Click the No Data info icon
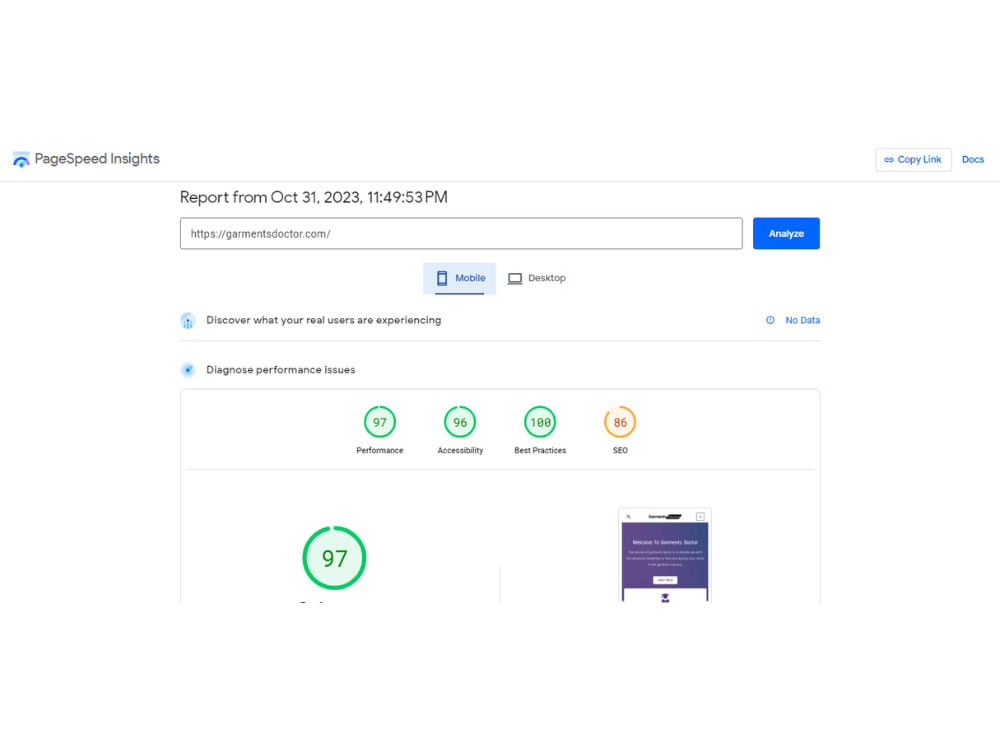This screenshot has height=750, width=1000. click(x=770, y=320)
